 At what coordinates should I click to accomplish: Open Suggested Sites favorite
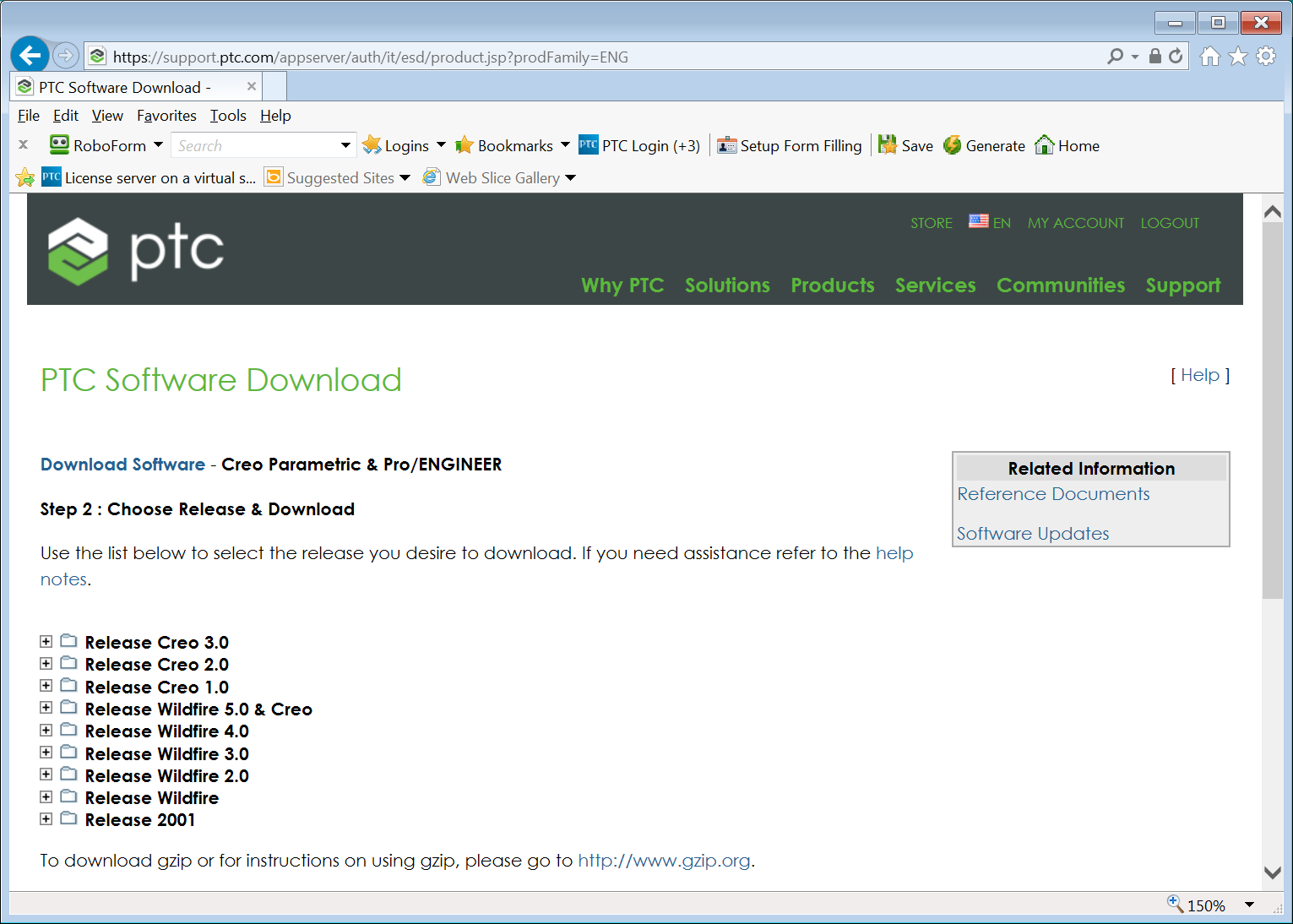329,177
